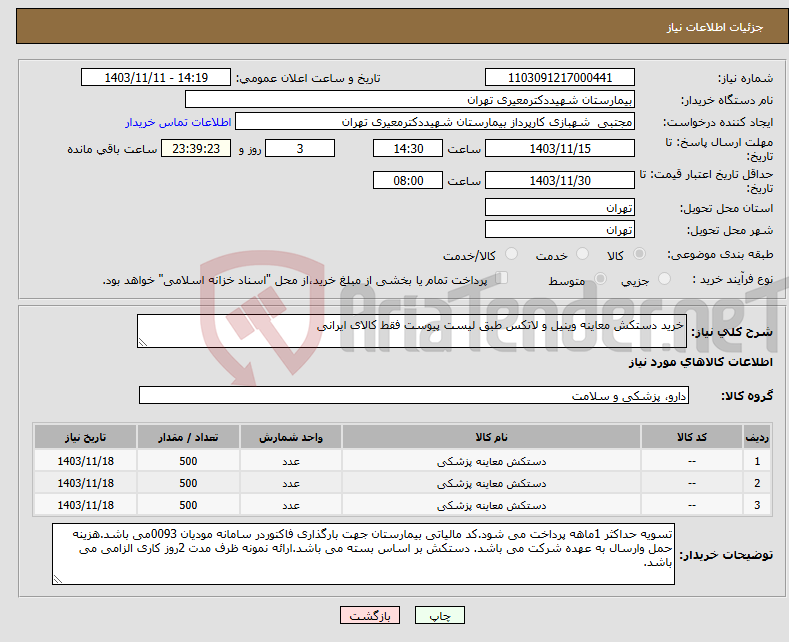
Task: Click the اطلاعات کالاهای مورد نیاز section heading
Action: pyautogui.click(x=700, y=362)
